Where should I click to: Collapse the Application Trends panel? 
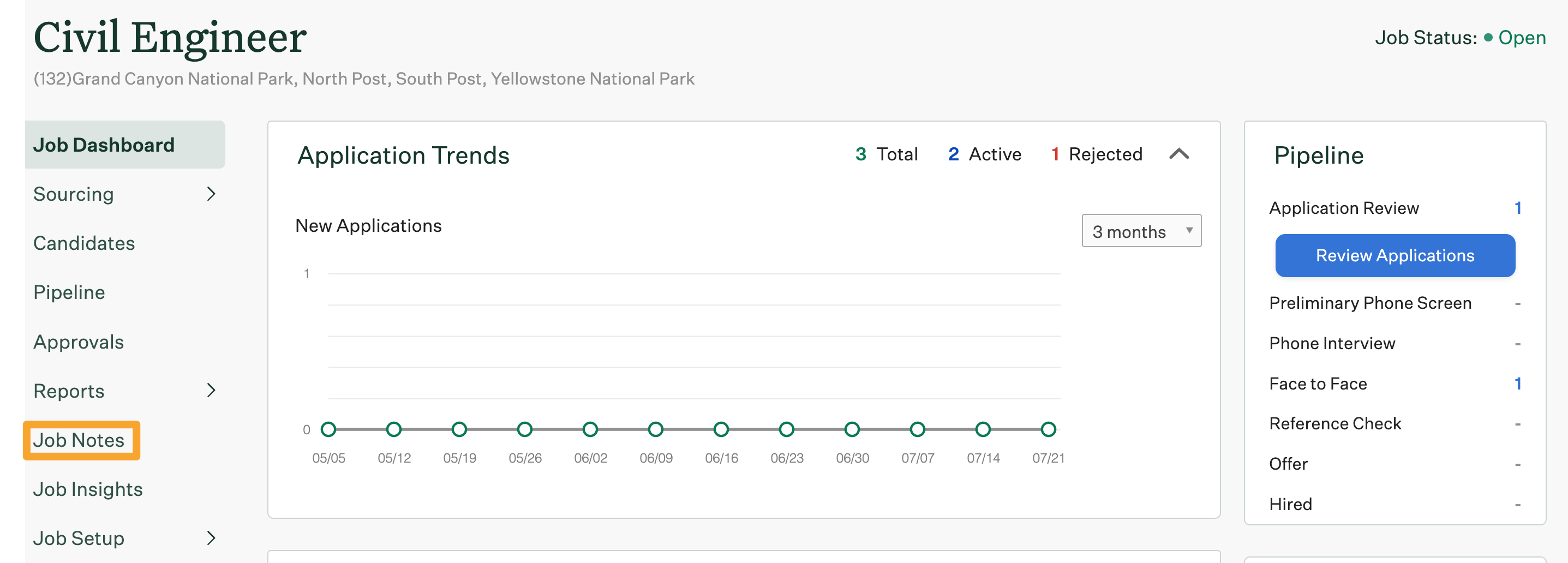pyautogui.click(x=1178, y=154)
